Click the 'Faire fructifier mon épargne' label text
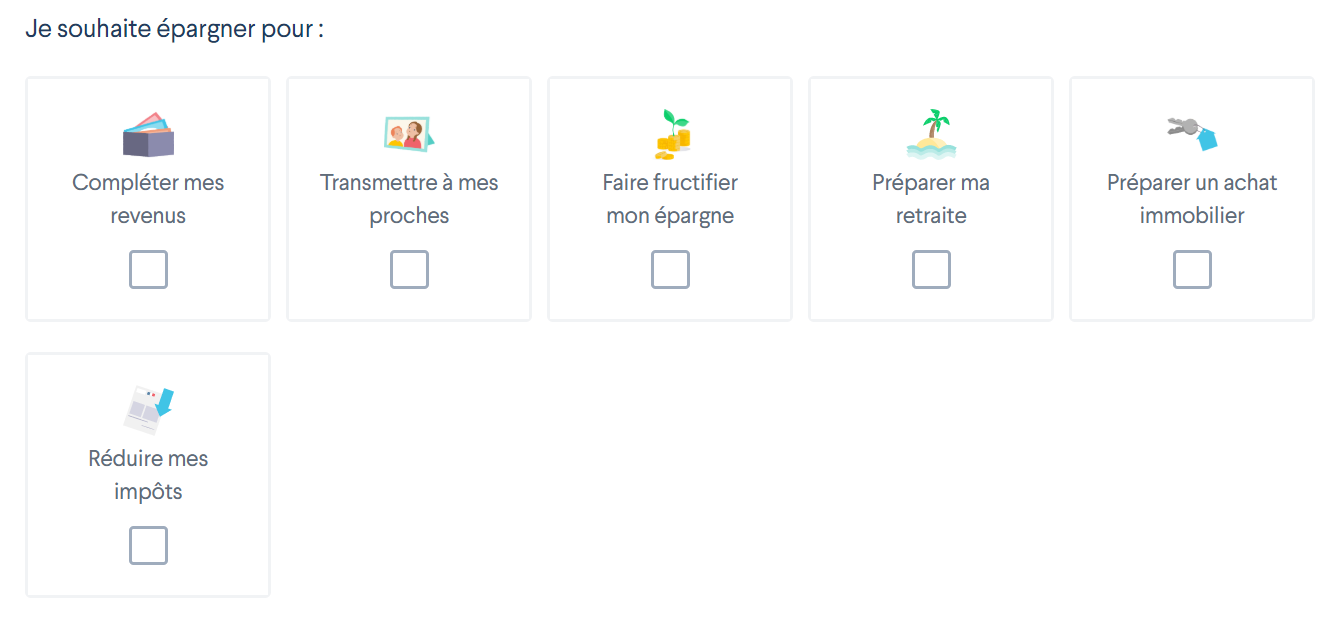The image size is (1341, 621). [x=670, y=199]
